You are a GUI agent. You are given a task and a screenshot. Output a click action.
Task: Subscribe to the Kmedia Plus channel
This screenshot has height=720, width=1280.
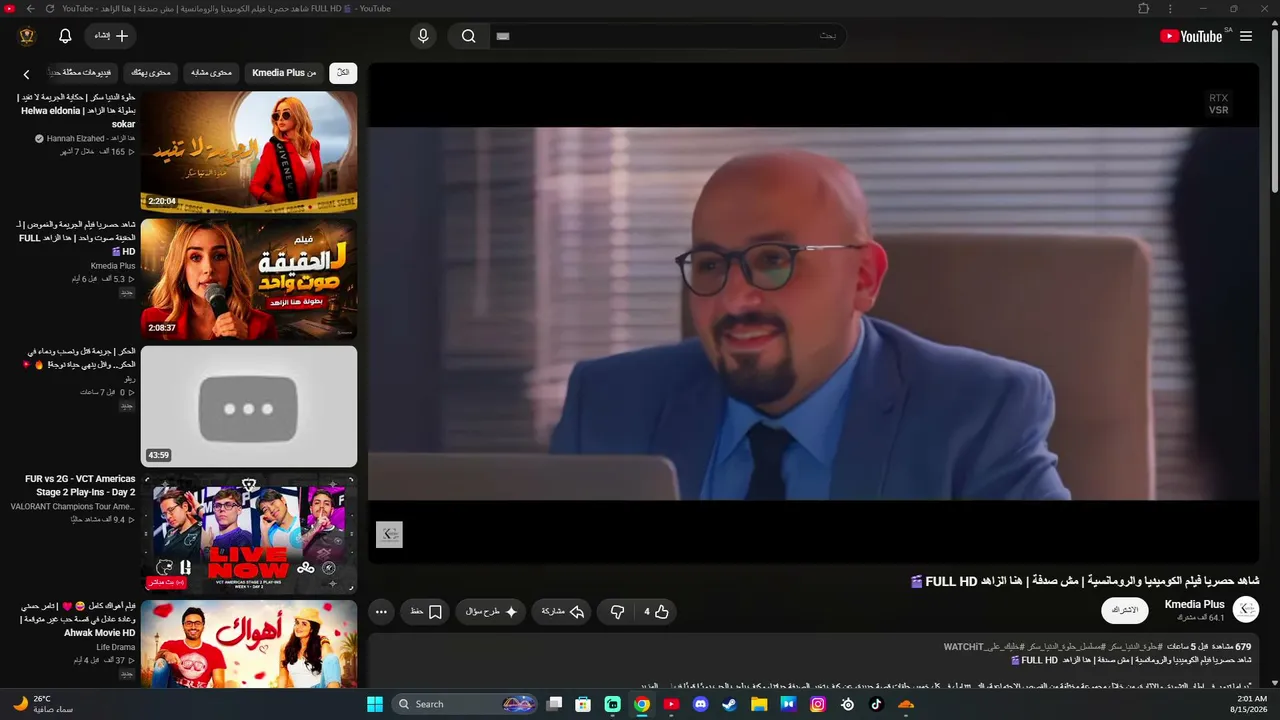(1125, 610)
